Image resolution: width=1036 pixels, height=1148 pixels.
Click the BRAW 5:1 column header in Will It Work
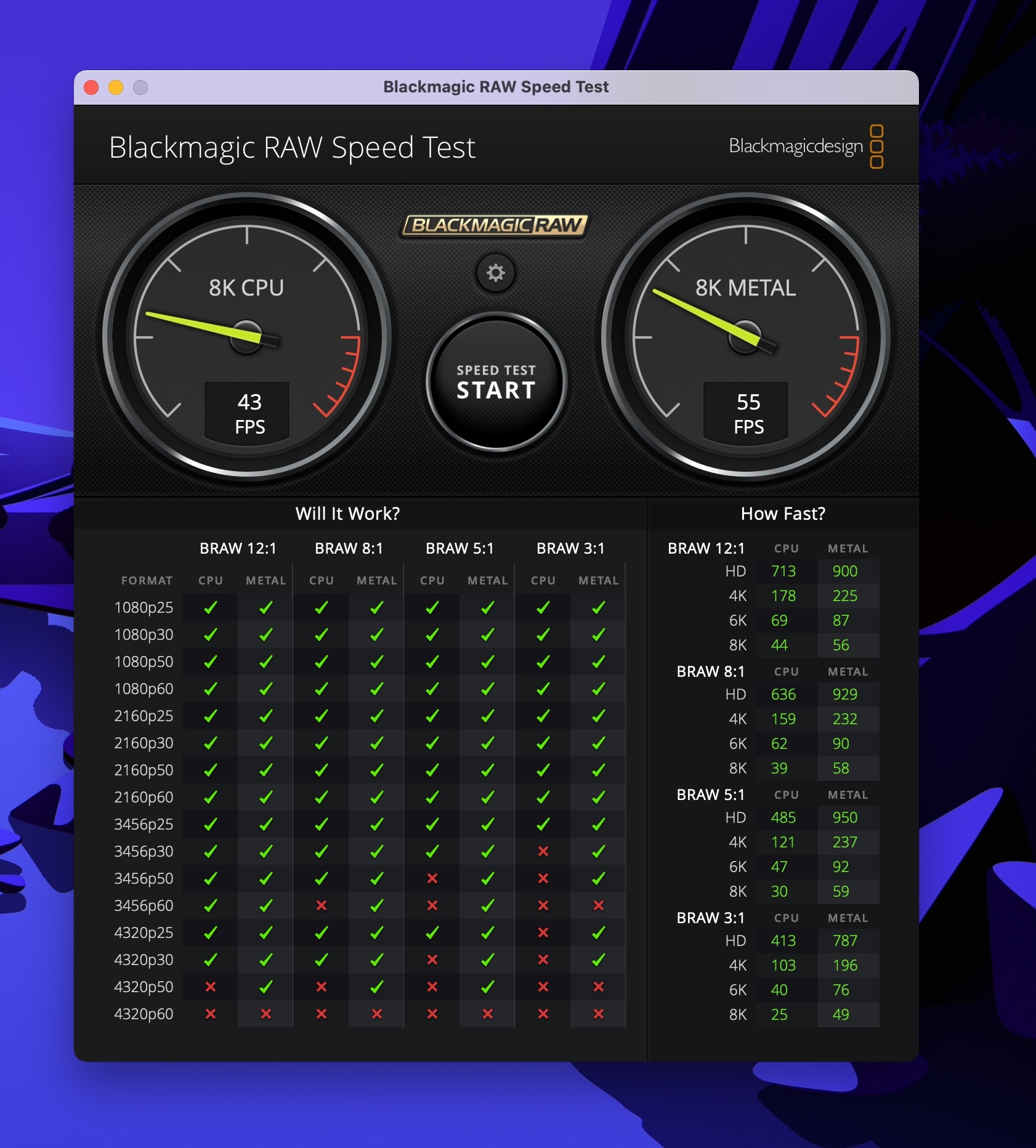[459, 548]
